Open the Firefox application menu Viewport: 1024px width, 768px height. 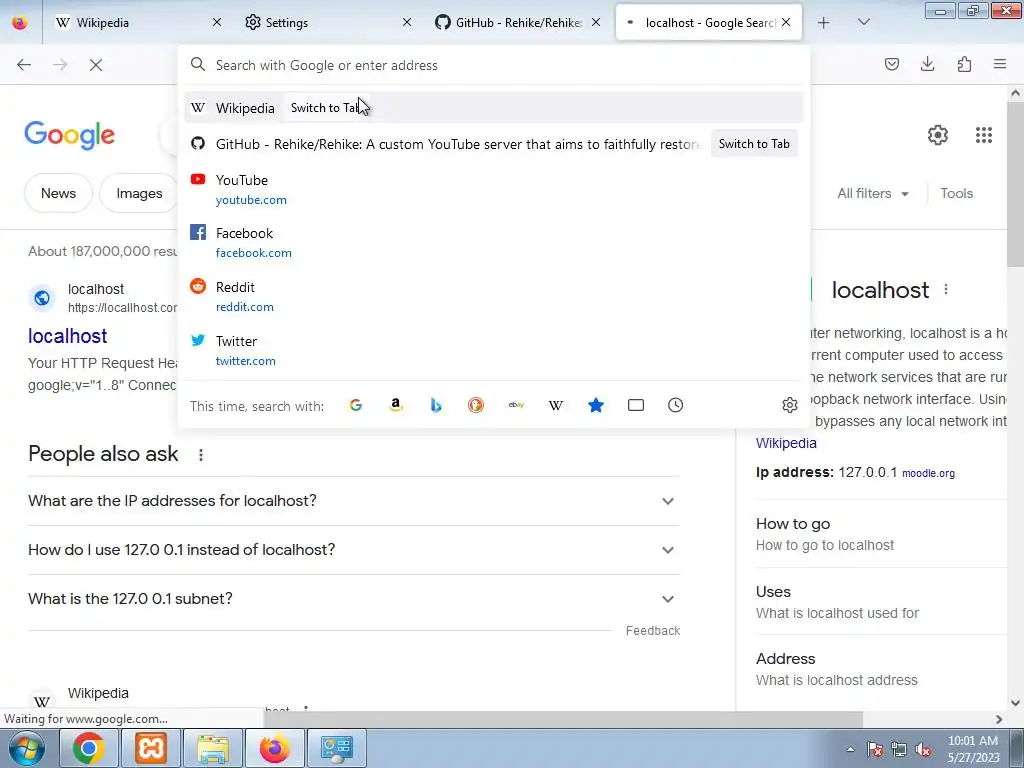[1000, 64]
